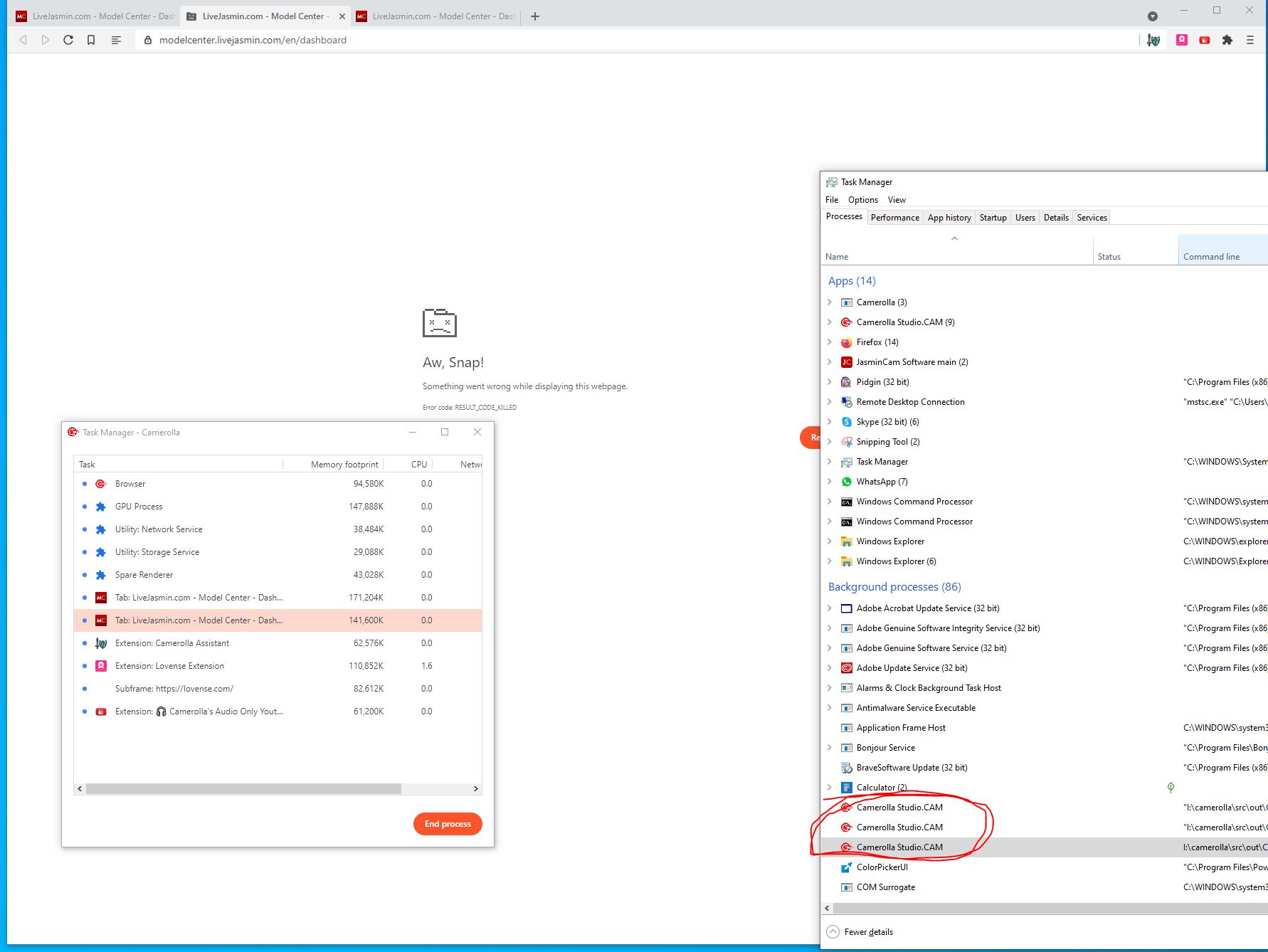Image resolution: width=1268 pixels, height=952 pixels.
Task: Sort processes by Name column header
Action: [957, 250]
